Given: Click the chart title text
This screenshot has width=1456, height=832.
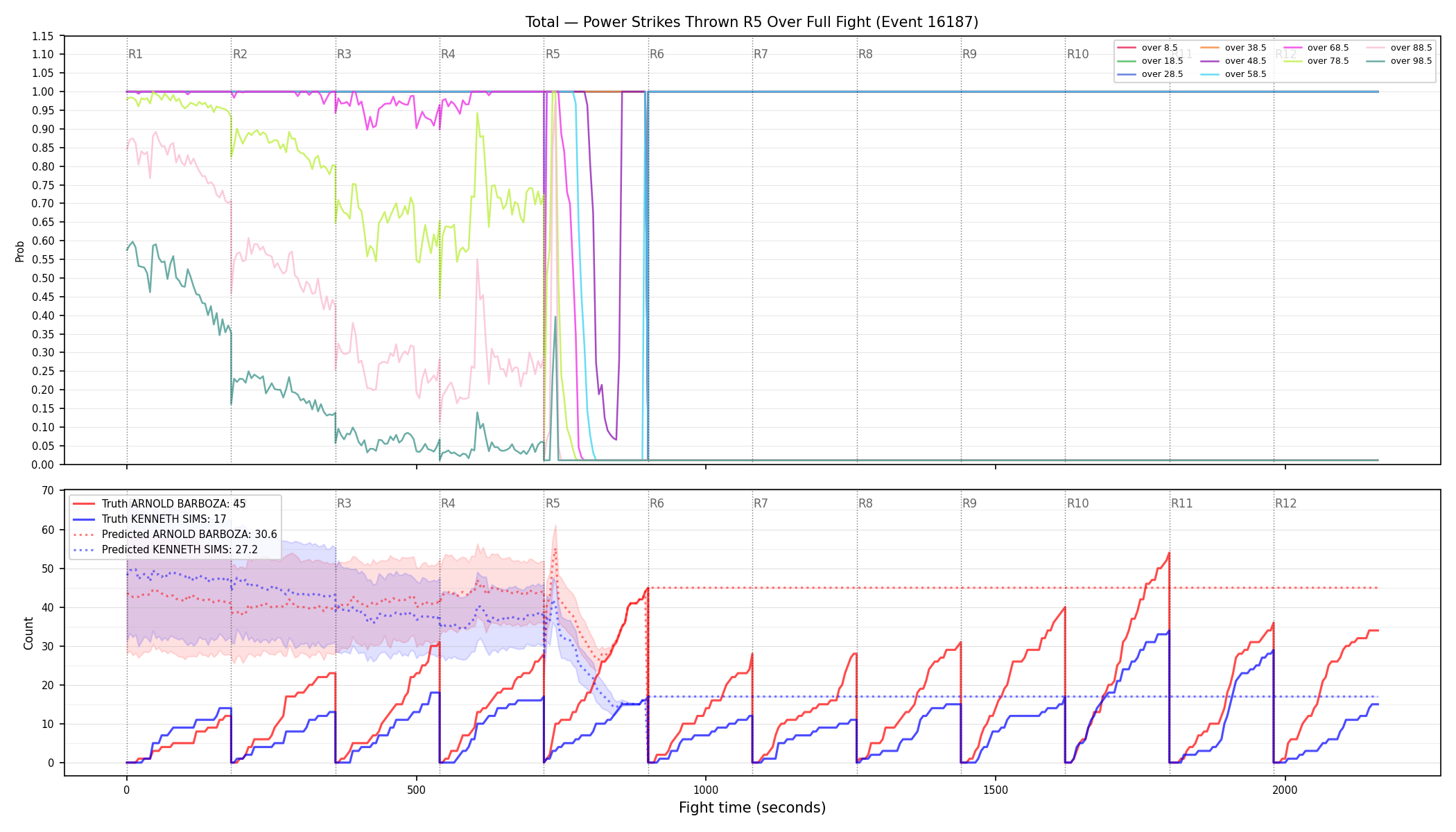Looking at the screenshot, I should pos(752,22).
